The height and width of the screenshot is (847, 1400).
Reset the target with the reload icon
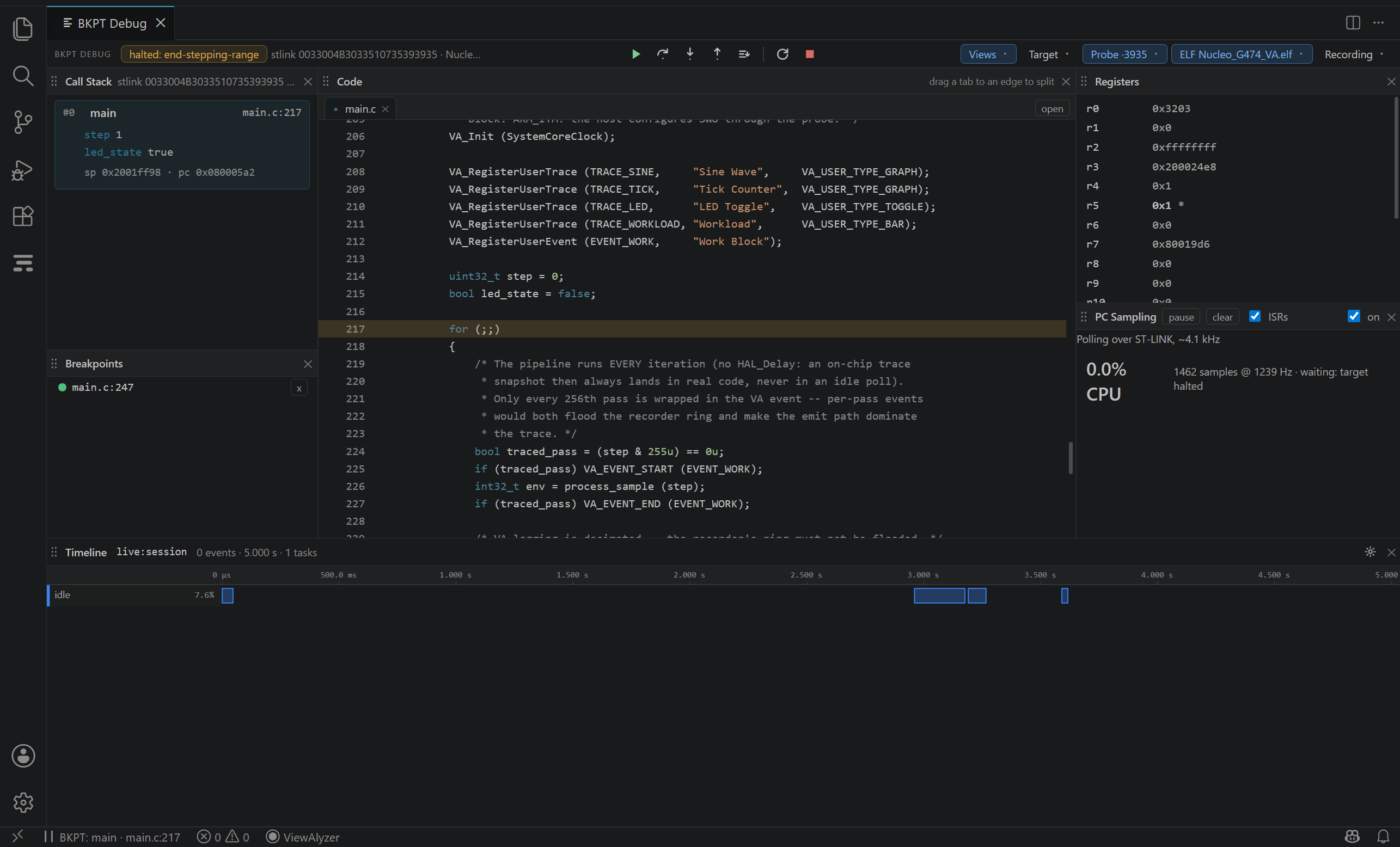[x=782, y=54]
